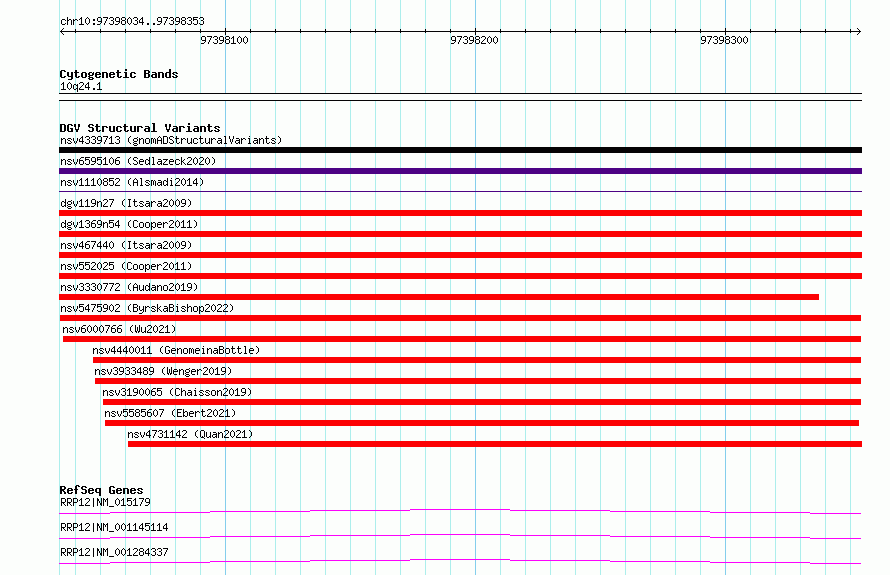Select the red nsv5475902 variant bar
This screenshot has width=890, height=575.
460,318
